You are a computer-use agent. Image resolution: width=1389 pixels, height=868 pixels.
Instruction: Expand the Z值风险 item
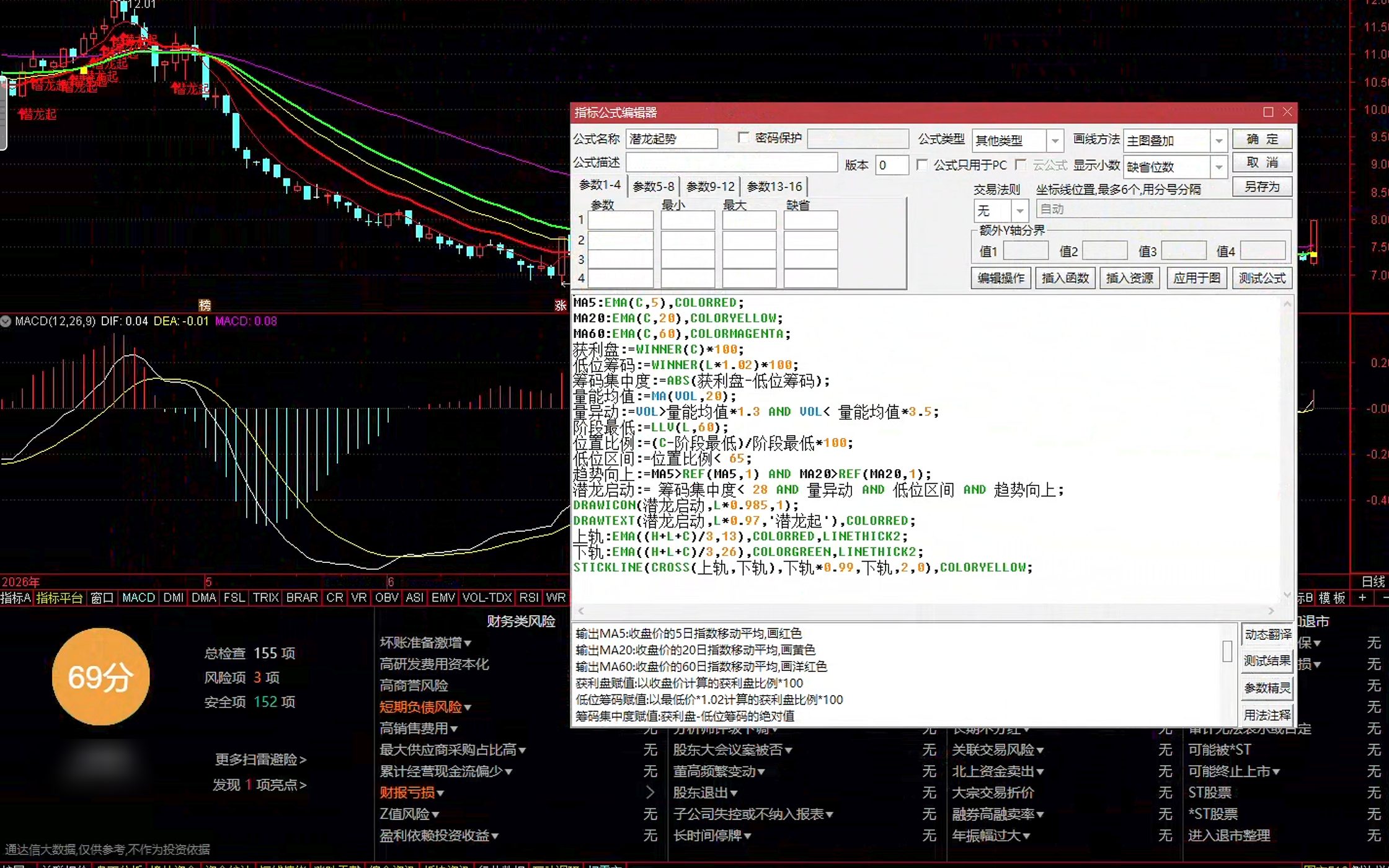(409, 814)
